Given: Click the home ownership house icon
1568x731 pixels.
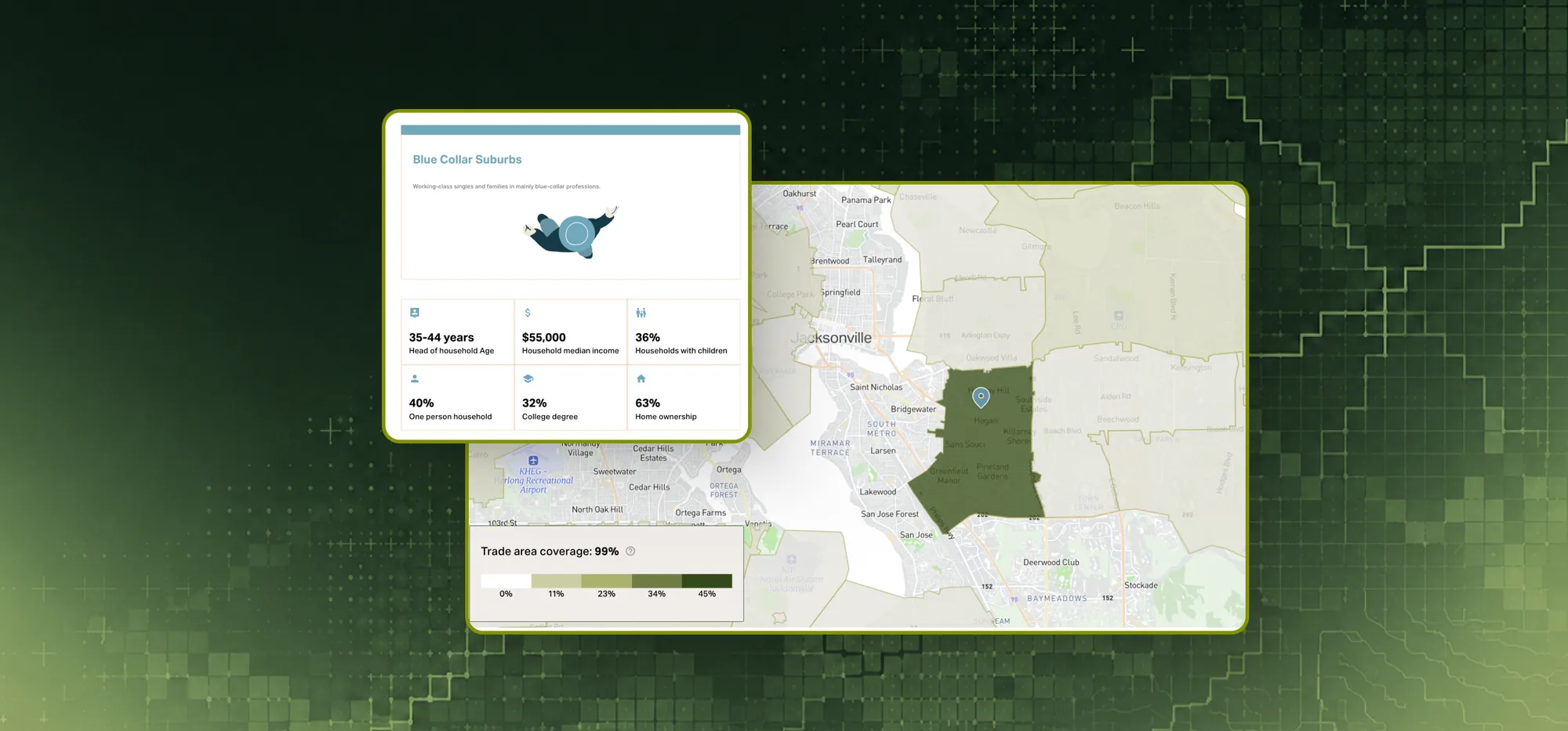Looking at the screenshot, I should click(641, 378).
